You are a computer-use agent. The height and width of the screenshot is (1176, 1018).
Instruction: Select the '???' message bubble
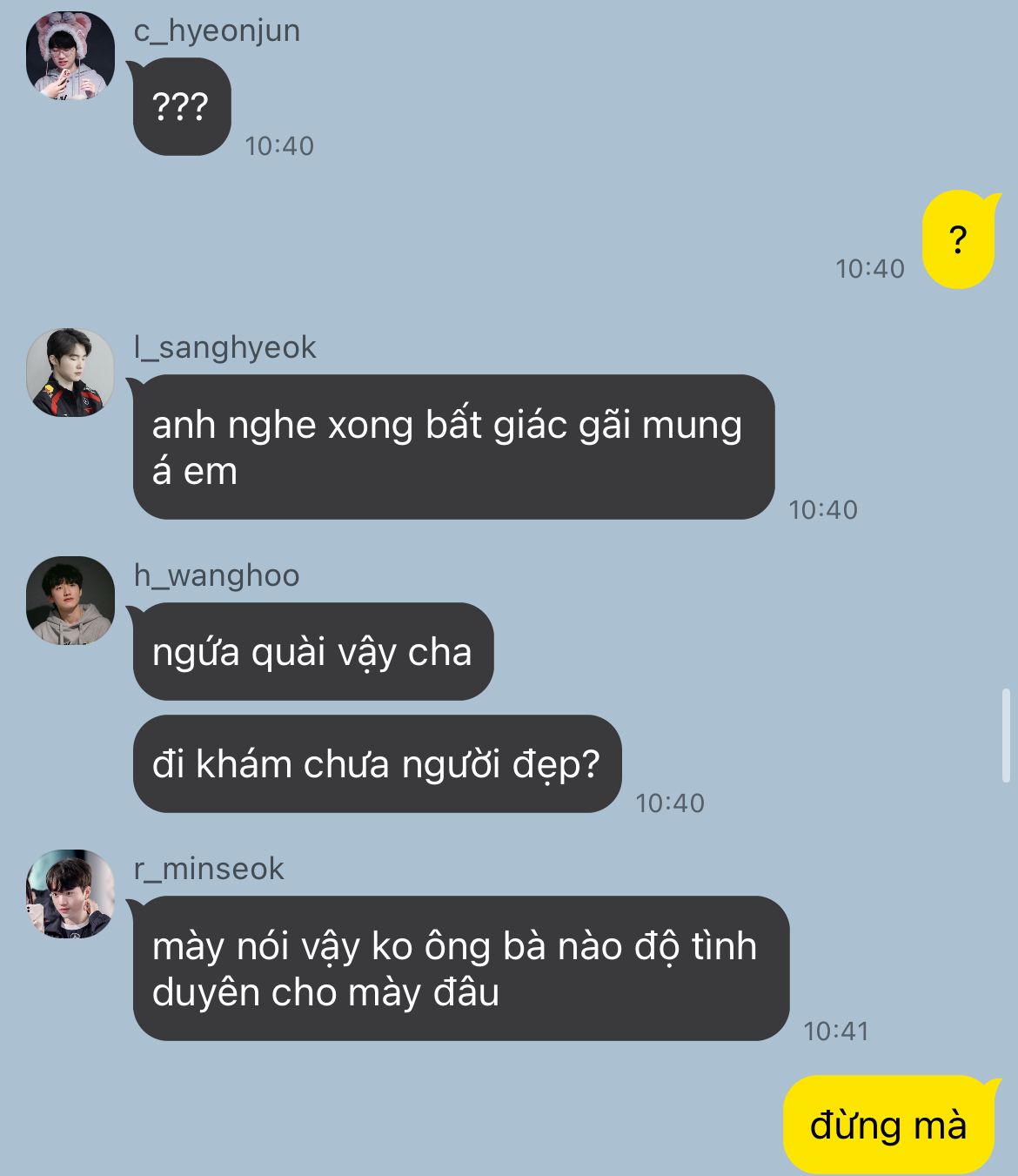[x=181, y=107]
